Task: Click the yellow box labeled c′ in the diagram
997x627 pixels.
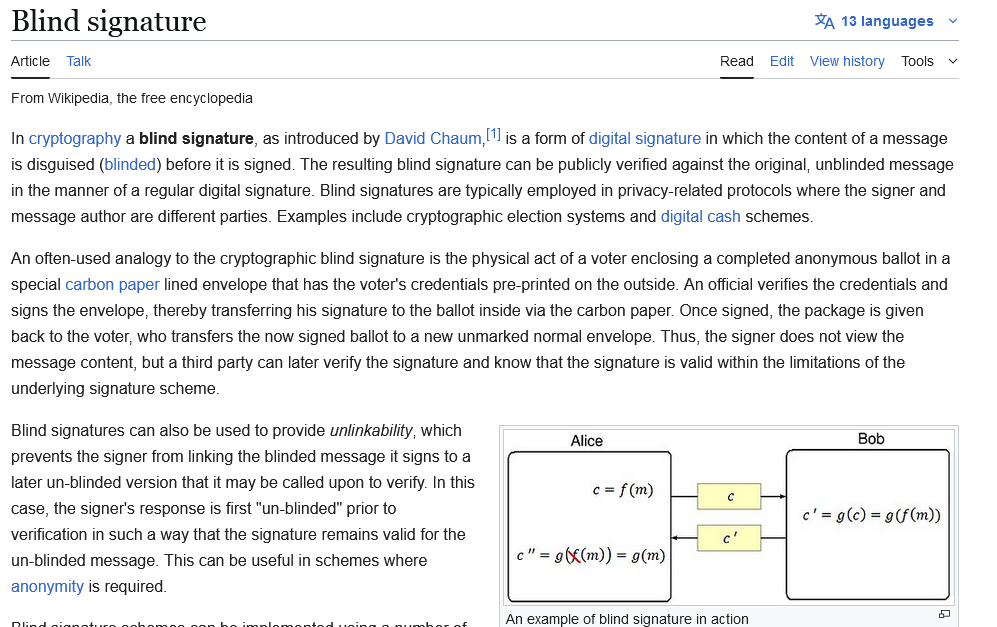Action: point(729,538)
